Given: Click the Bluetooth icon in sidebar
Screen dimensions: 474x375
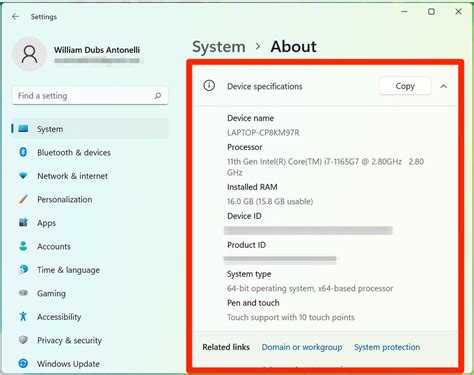Looking at the screenshot, I should click(23, 152).
